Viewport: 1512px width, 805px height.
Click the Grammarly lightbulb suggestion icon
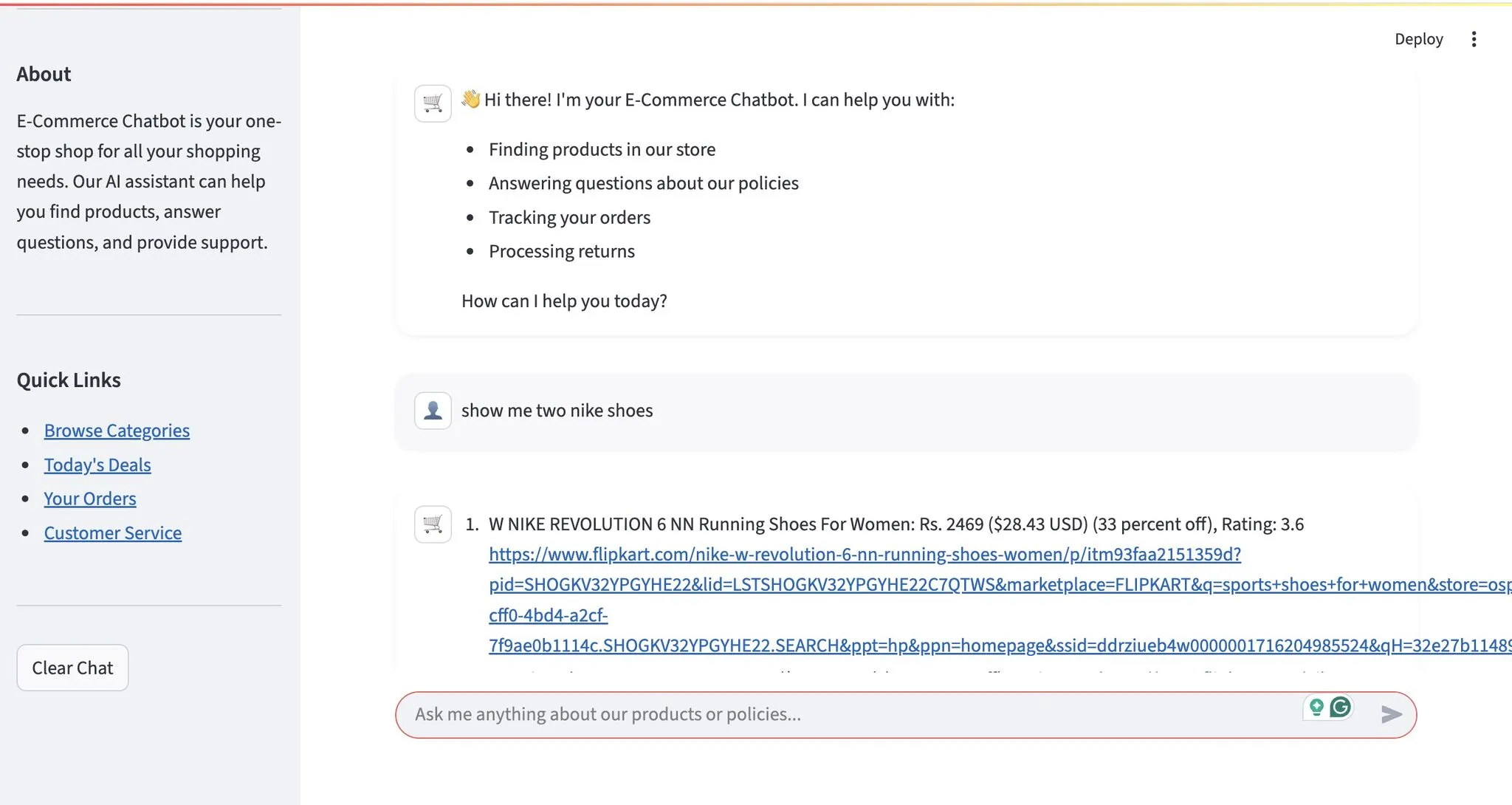pos(1316,707)
